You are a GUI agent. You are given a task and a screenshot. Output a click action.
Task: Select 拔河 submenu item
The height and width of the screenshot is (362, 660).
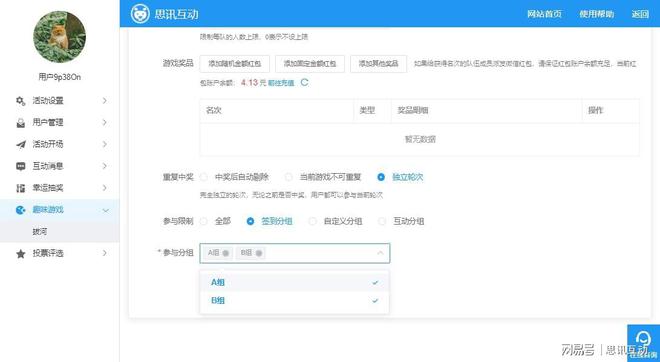[59, 232]
